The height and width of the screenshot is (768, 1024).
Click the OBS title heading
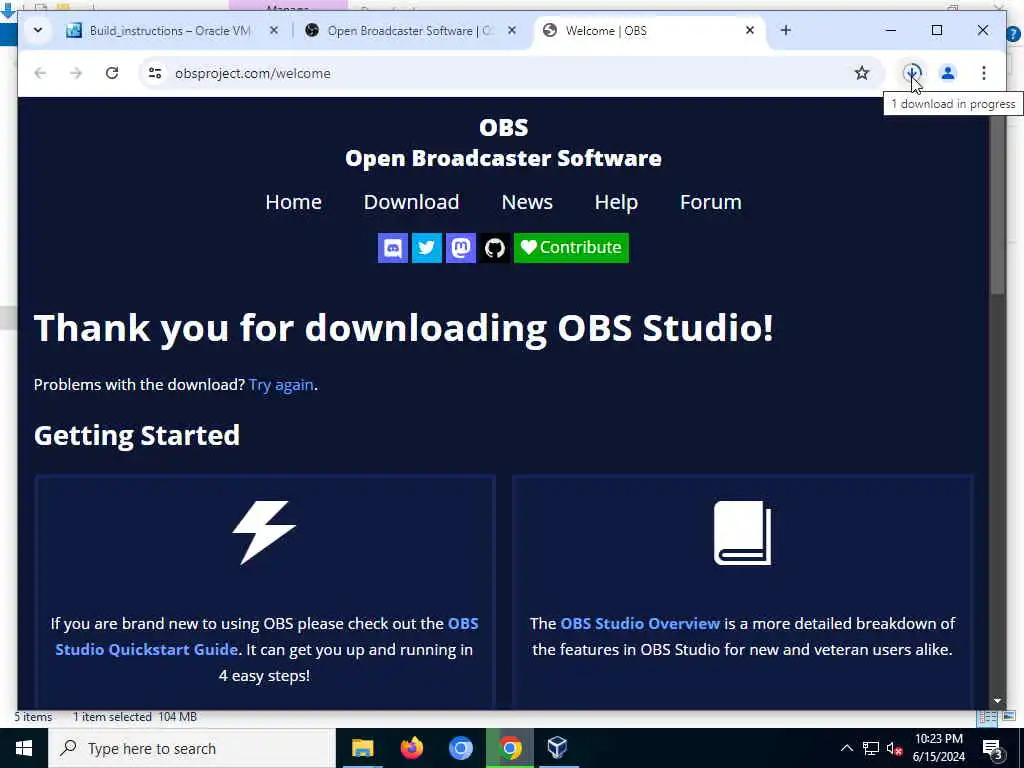(504, 127)
